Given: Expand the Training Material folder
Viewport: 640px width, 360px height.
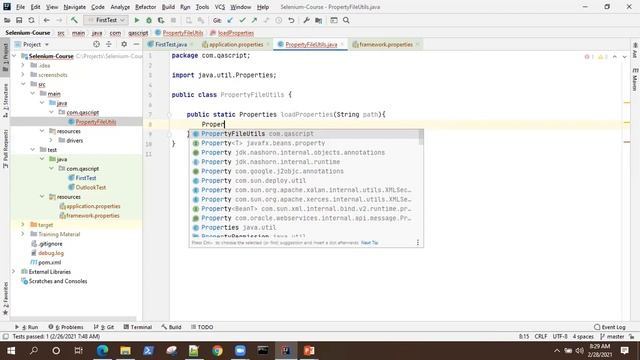Looking at the screenshot, I should (23, 234).
